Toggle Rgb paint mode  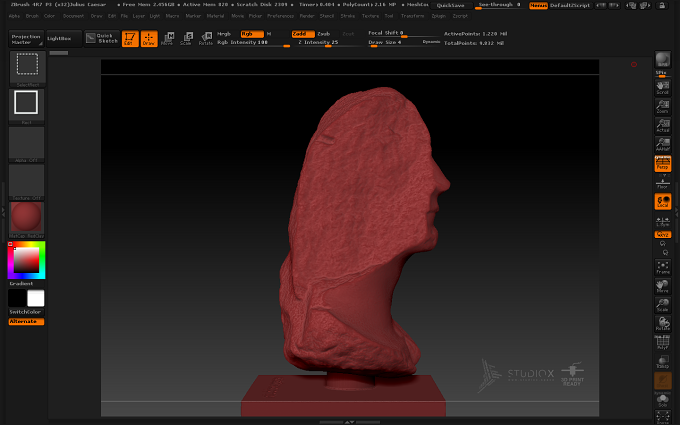coord(252,34)
